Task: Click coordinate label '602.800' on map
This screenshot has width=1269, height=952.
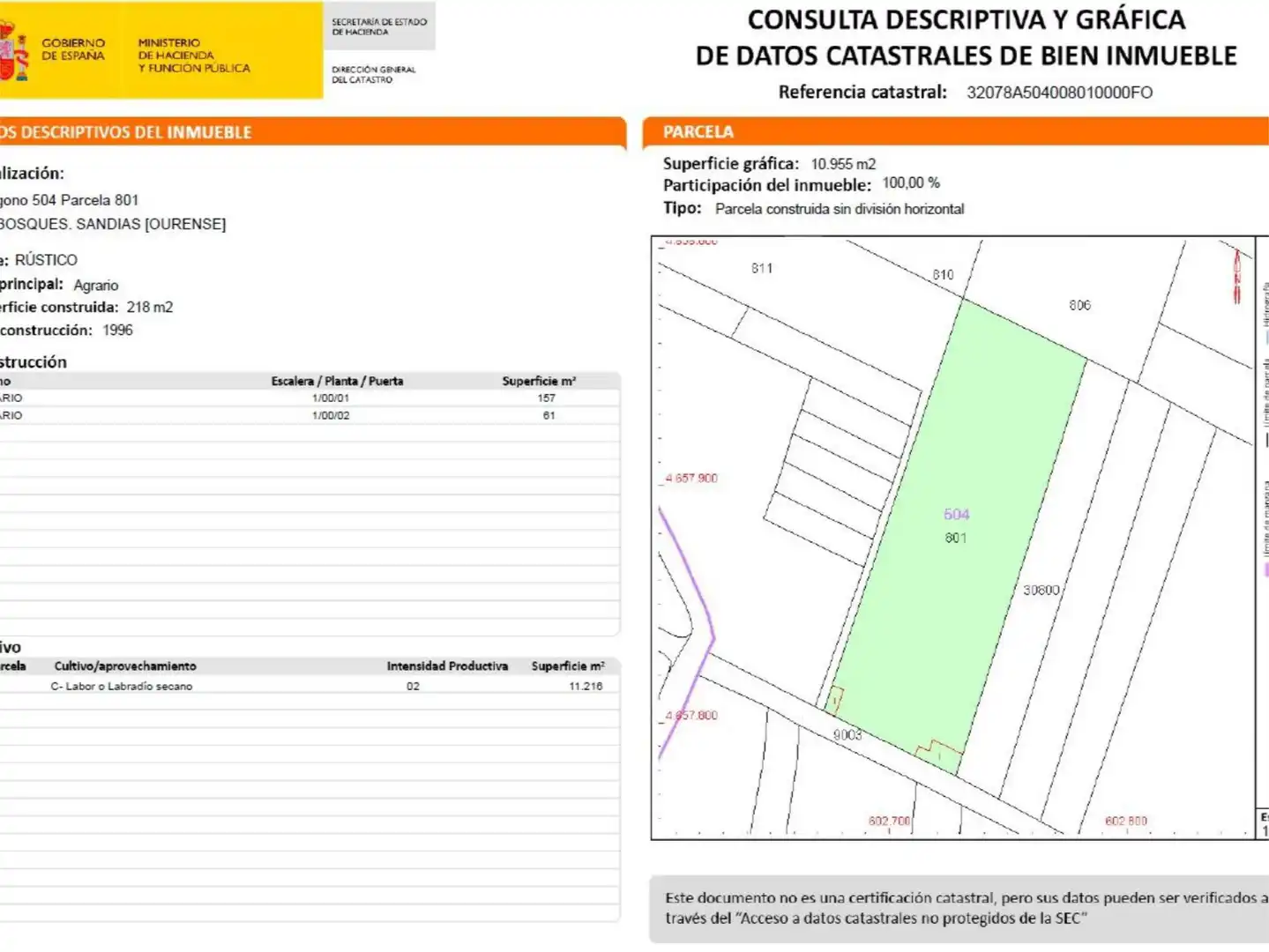Action: coord(1126,821)
